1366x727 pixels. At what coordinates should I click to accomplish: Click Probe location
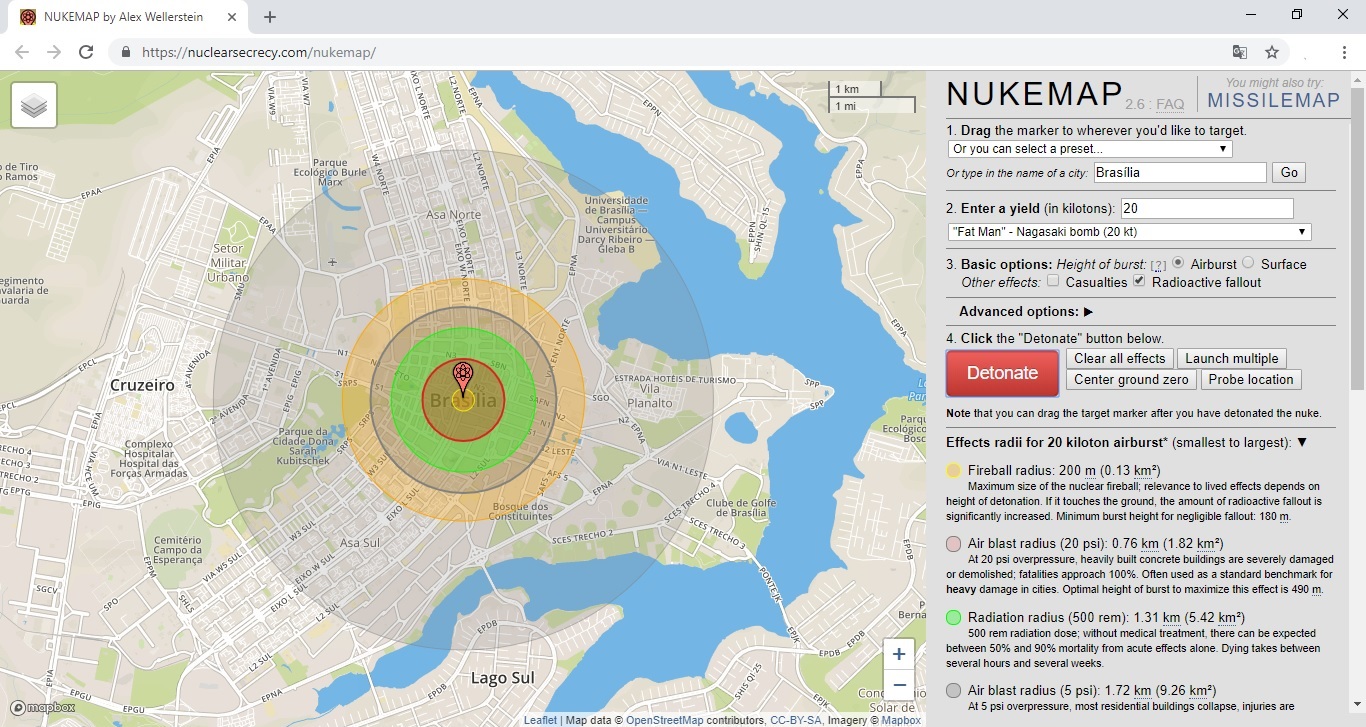(x=1250, y=379)
